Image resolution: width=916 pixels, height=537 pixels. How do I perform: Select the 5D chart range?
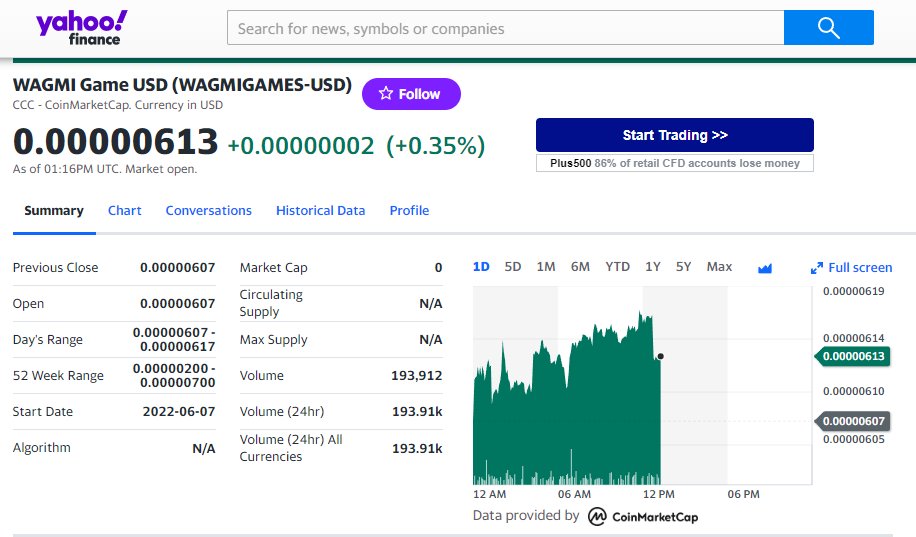[512, 267]
